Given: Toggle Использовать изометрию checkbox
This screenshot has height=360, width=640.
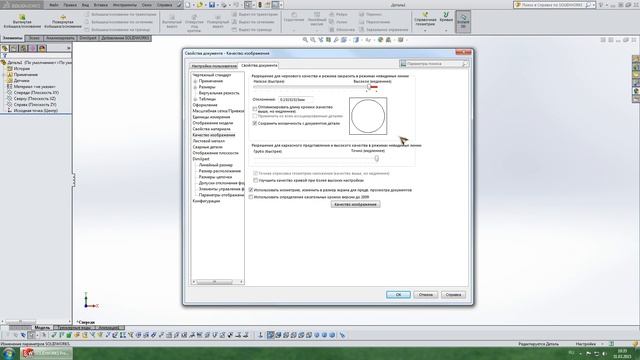Looking at the screenshot, I should (251, 190).
